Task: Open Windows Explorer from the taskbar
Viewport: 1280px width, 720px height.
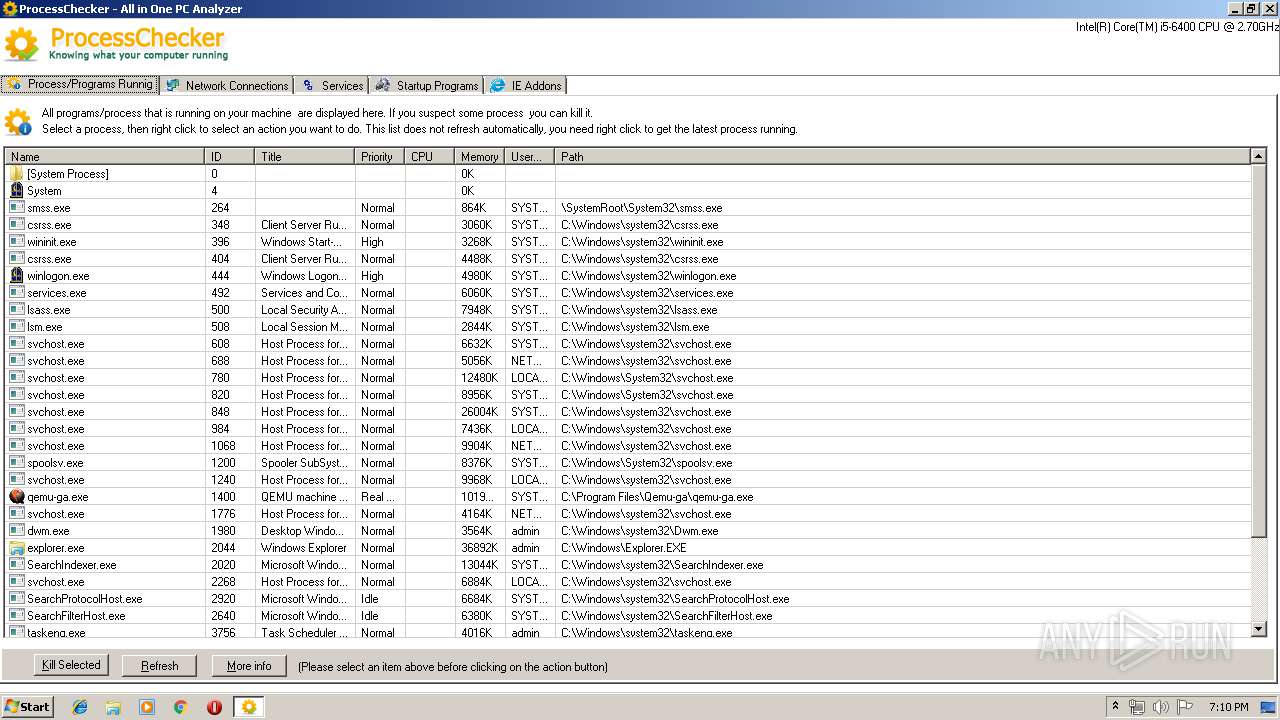Action: 113,707
